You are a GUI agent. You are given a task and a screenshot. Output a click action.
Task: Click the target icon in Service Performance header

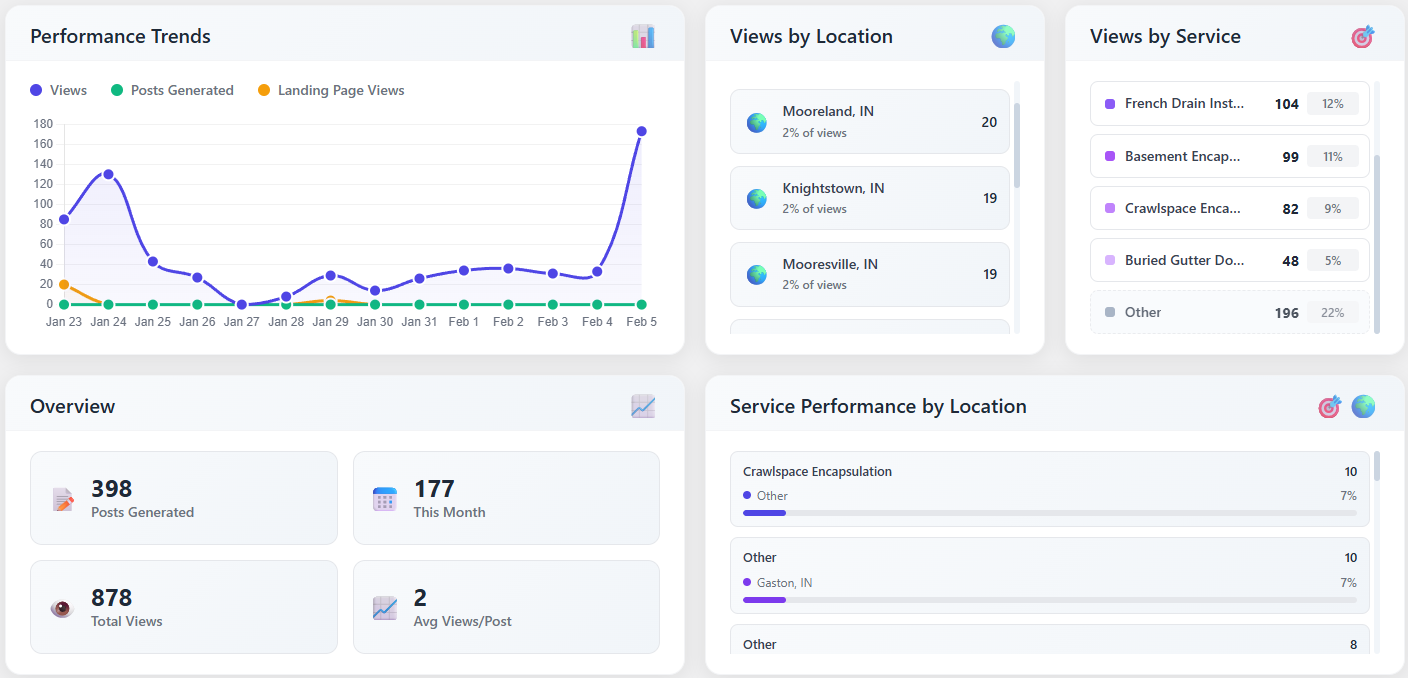(x=1329, y=407)
